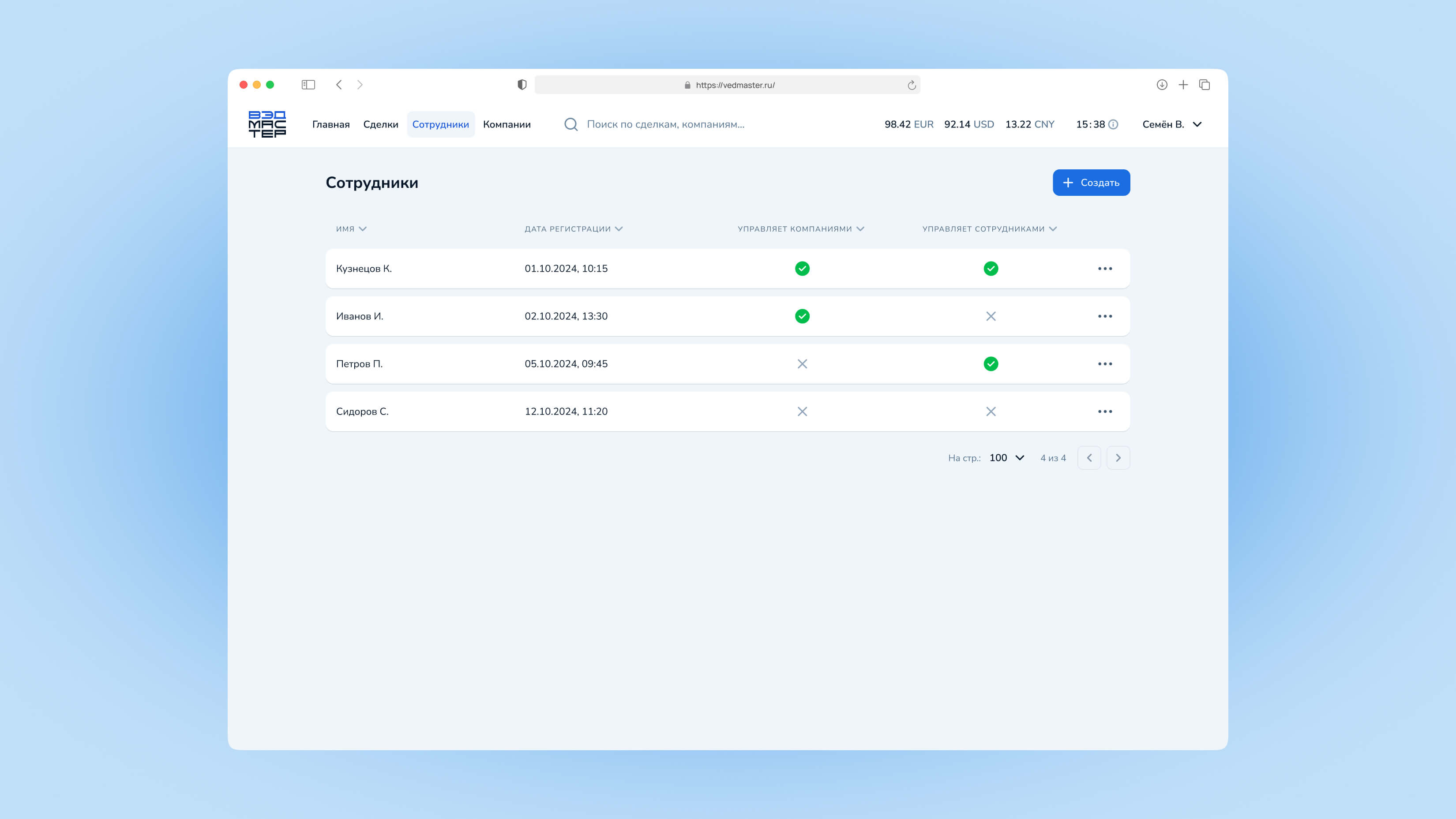Expand the Семён В. user menu
This screenshot has height=819, width=1456.
pyautogui.click(x=1171, y=124)
